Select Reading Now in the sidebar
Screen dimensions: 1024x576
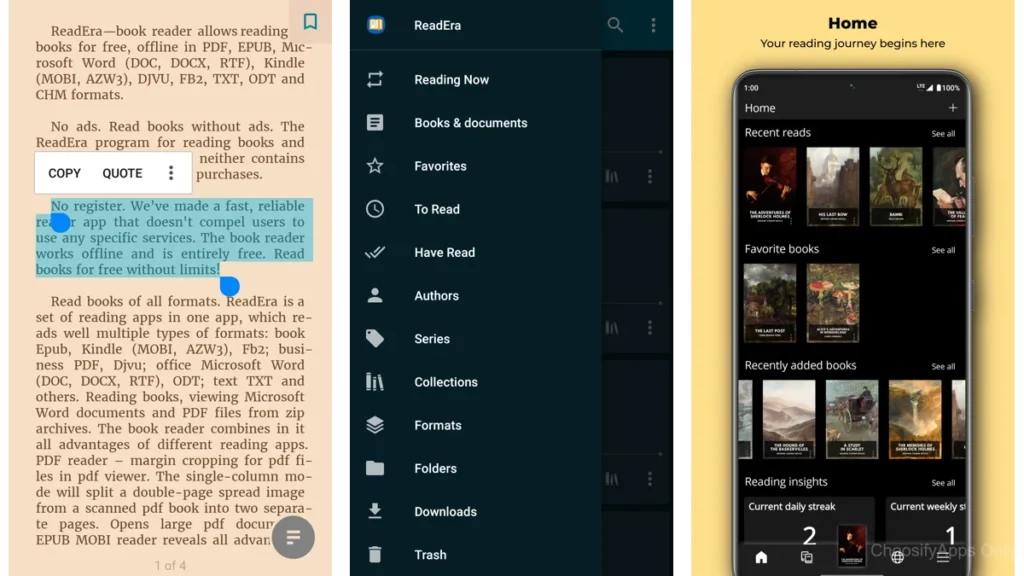pos(374,79)
